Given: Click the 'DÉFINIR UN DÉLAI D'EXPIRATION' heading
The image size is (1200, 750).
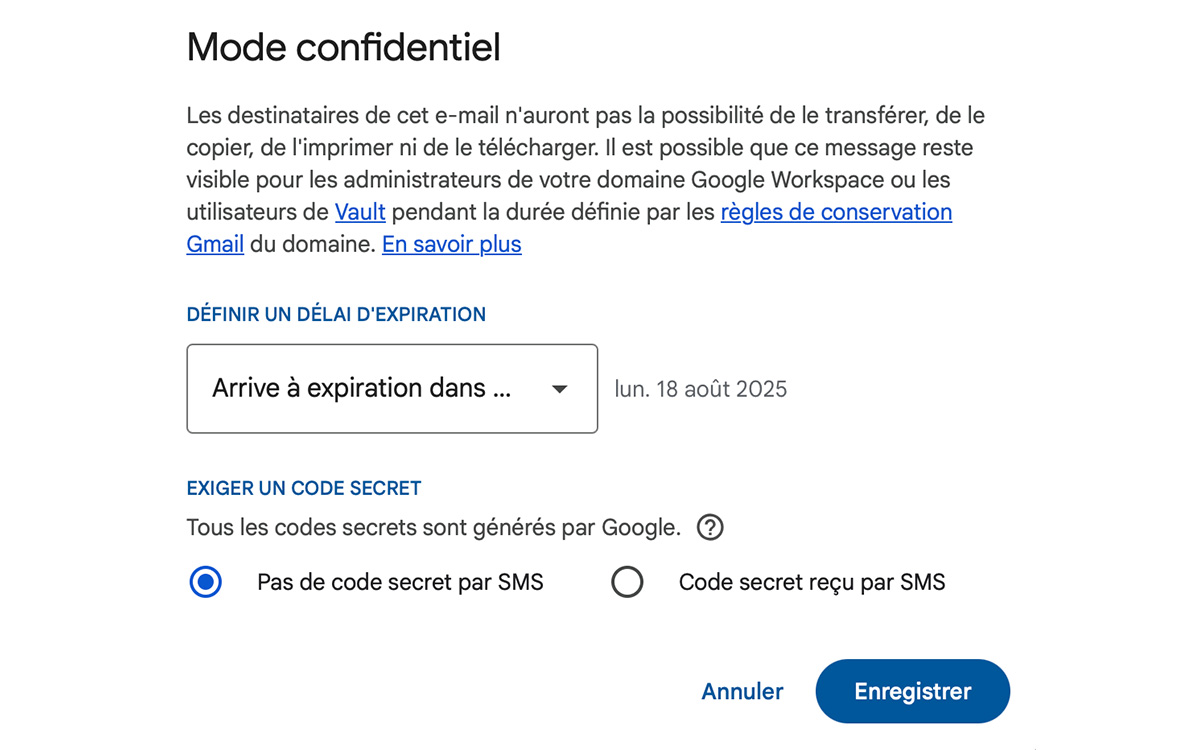Looking at the screenshot, I should [336, 313].
